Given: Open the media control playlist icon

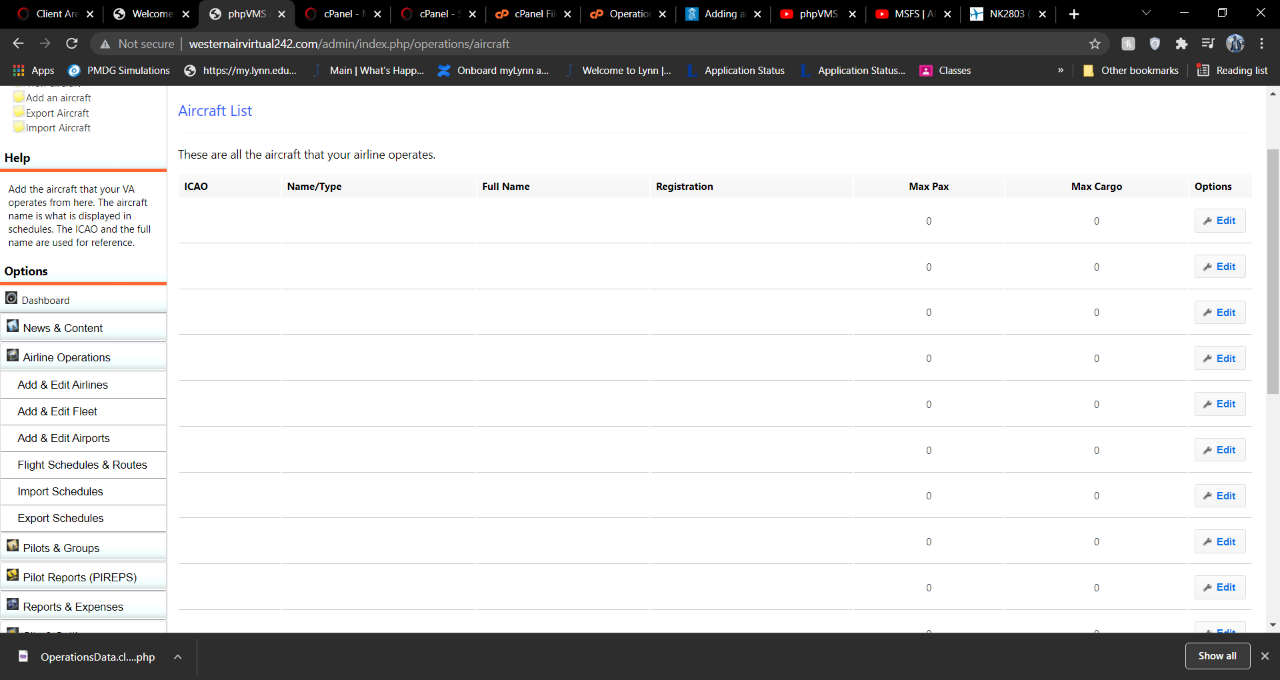Looking at the screenshot, I should pos(1208,44).
